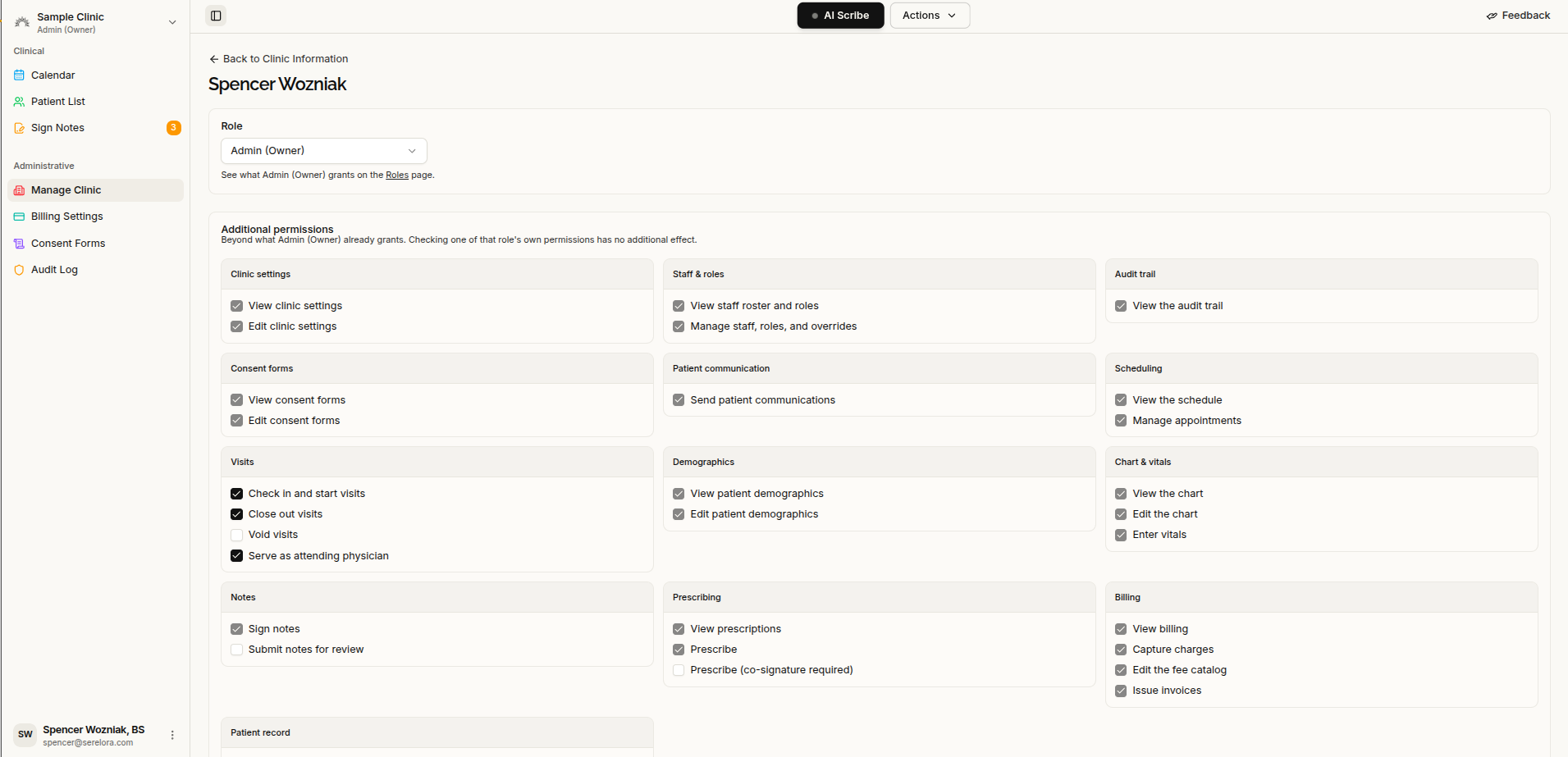Click the Sign Notes pencil icon
This screenshot has height=757, width=1568.
point(19,128)
